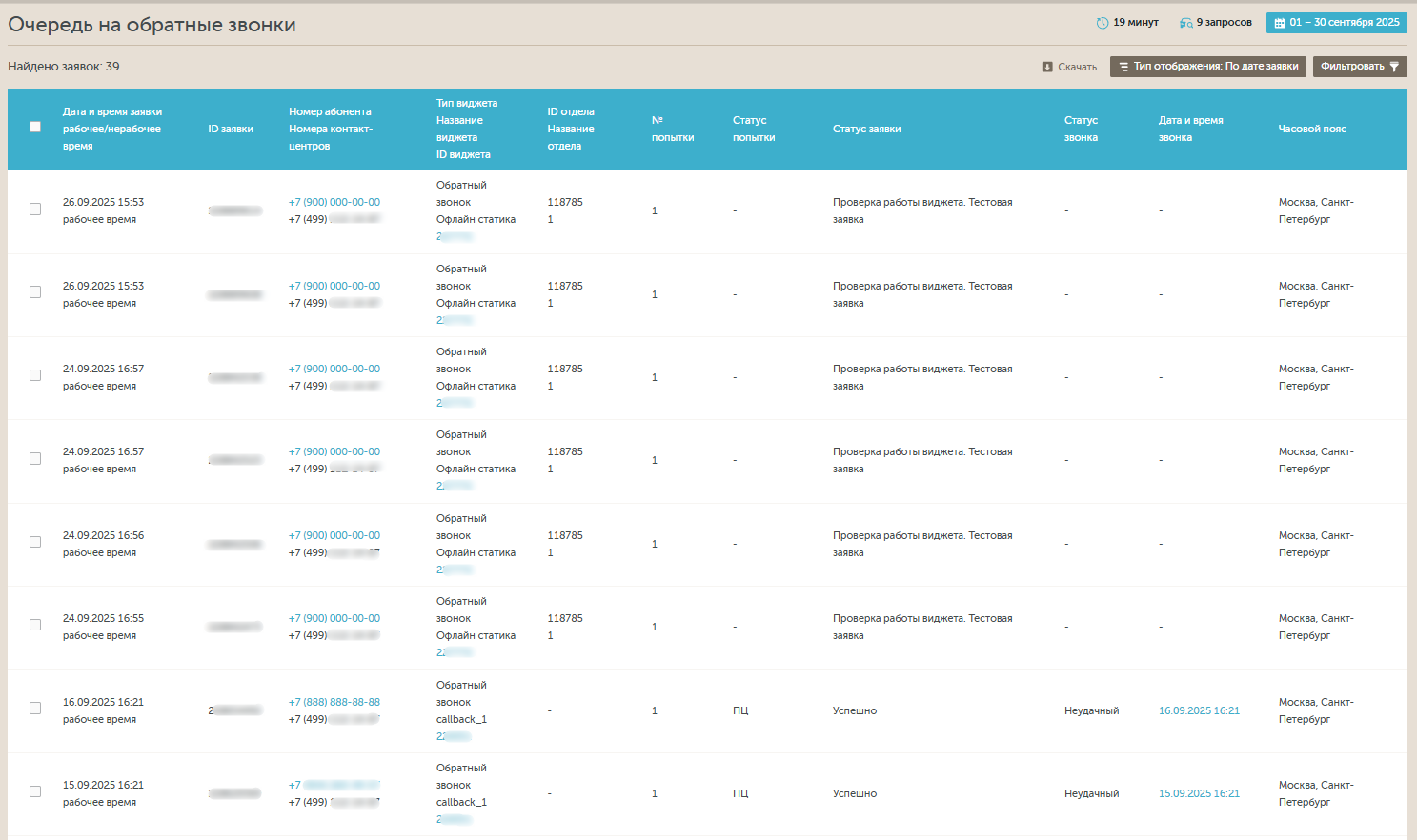Click the calendar icon in date range button
This screenshot has height=840, width=1417.
point(1280,23)
